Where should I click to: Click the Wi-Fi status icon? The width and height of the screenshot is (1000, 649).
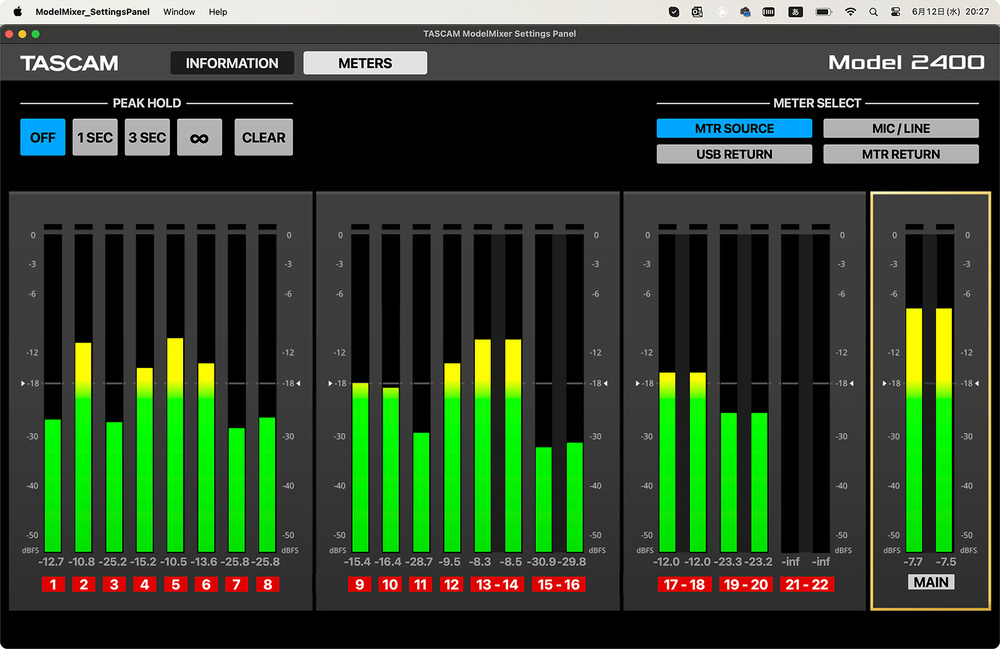pyautogui.click(x=850, y=12)
